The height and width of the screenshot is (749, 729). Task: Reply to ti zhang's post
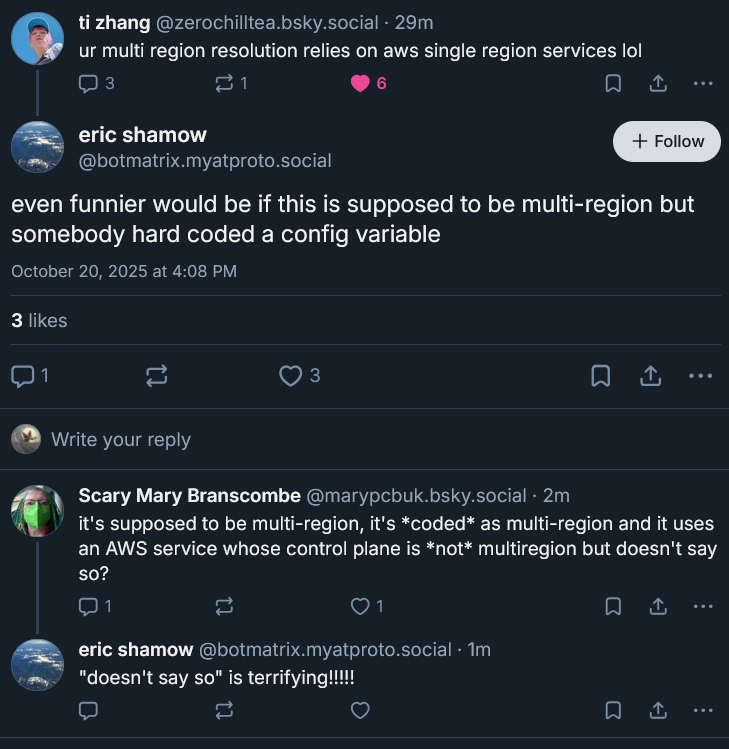tap(89, 84)
